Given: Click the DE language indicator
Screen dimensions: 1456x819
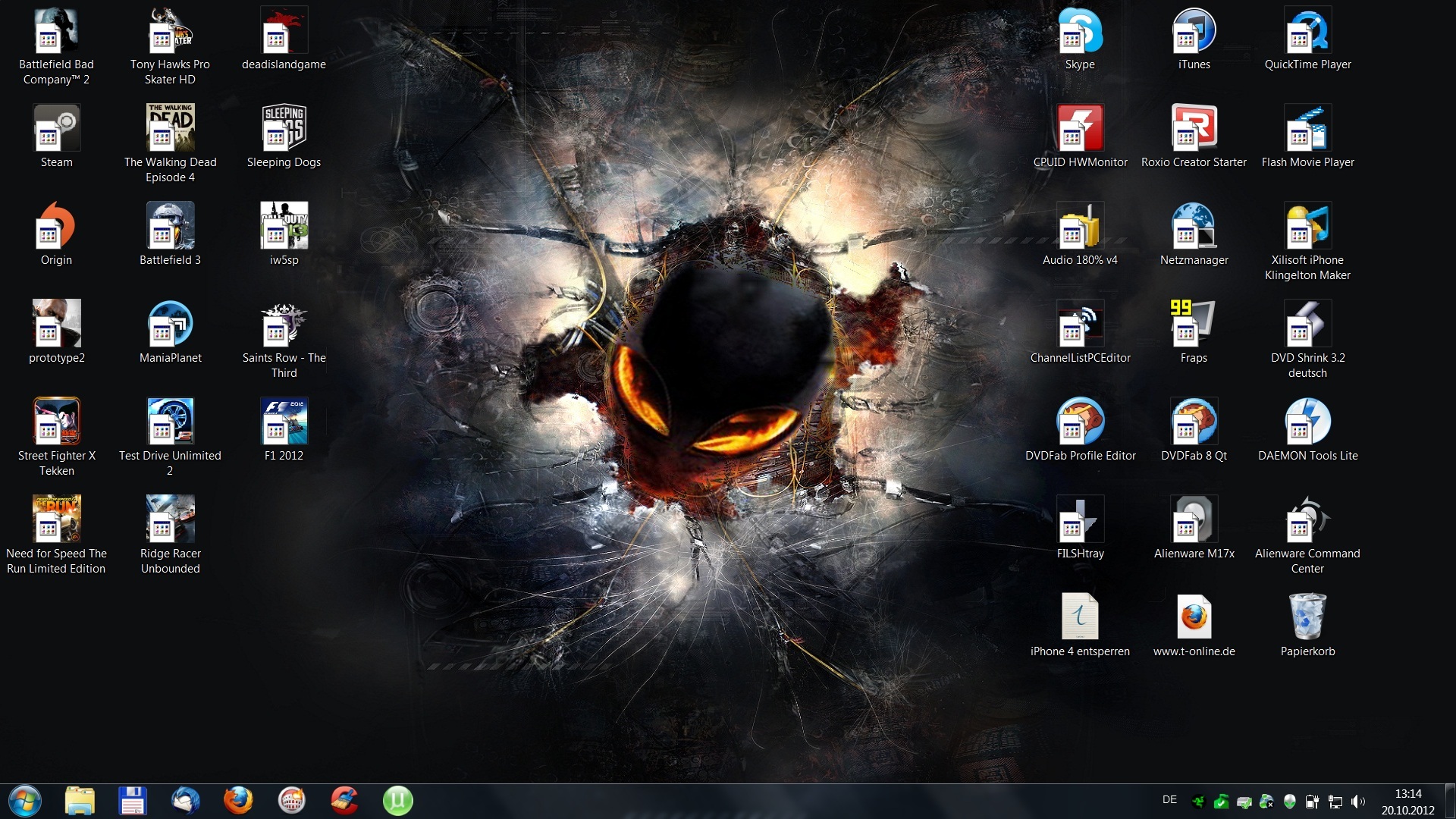Looking at the screenshot, I should point(1169,800).
